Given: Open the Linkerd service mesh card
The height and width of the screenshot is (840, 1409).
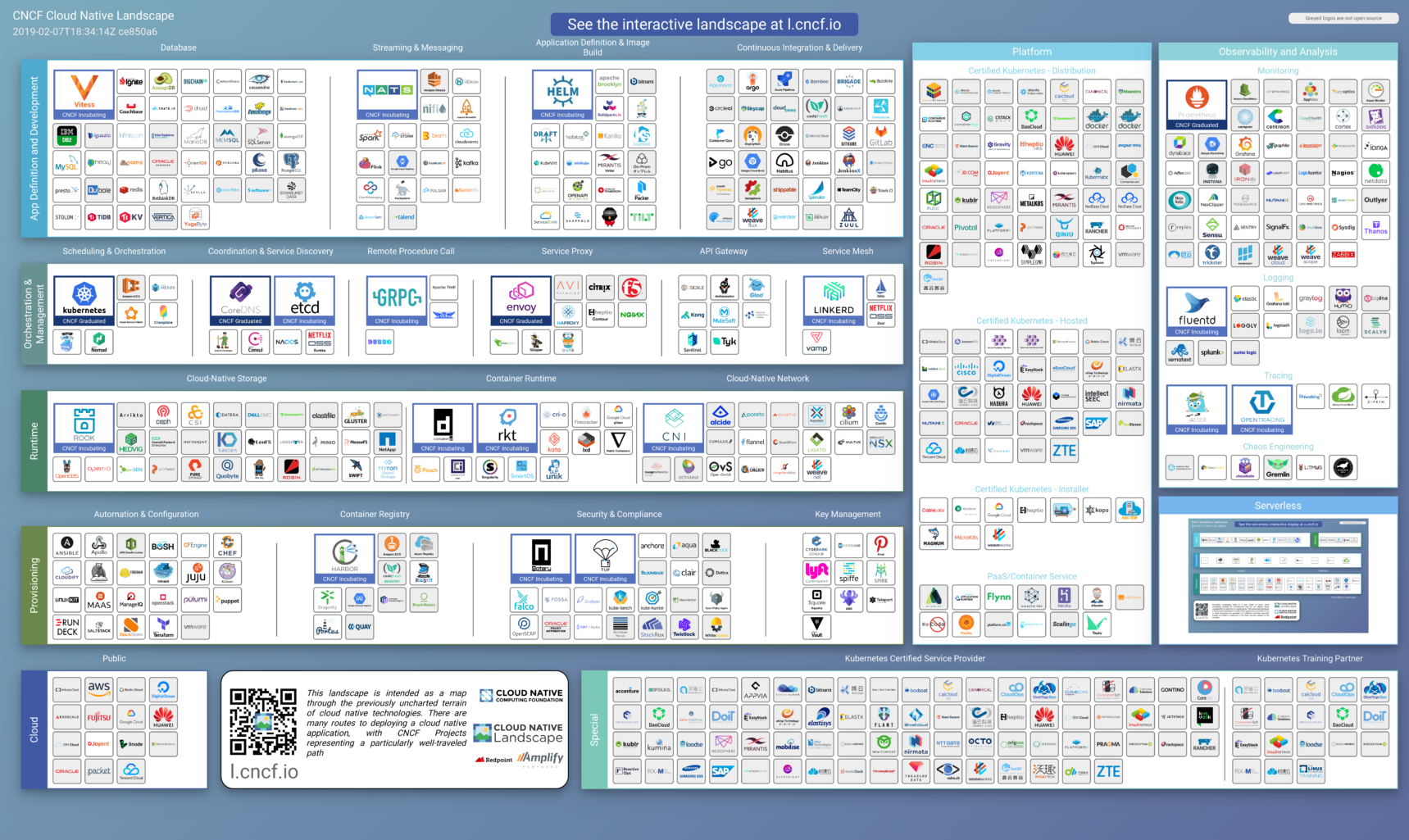Looking at the screenshot, I should tap(834, 301).
